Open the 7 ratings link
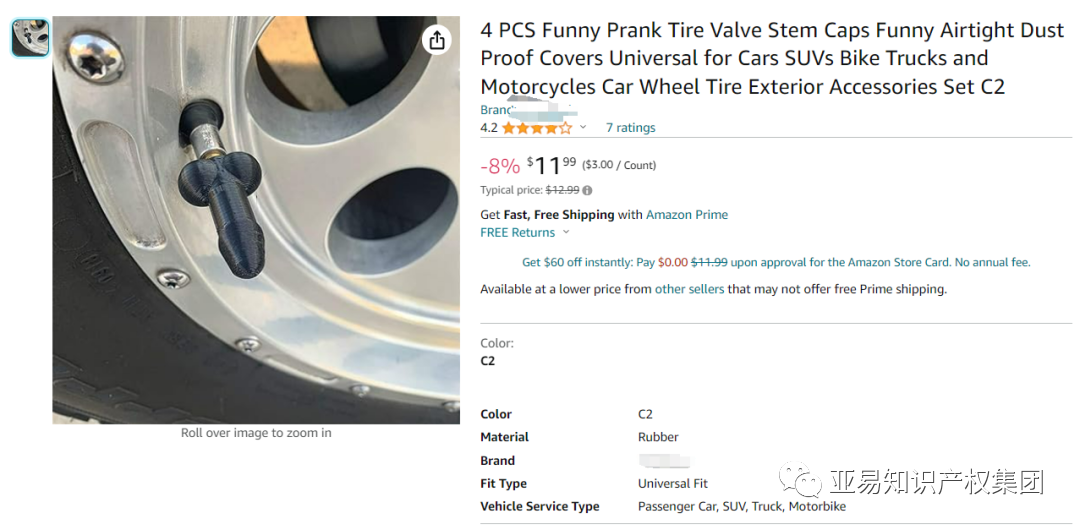 tap(630, 128)
